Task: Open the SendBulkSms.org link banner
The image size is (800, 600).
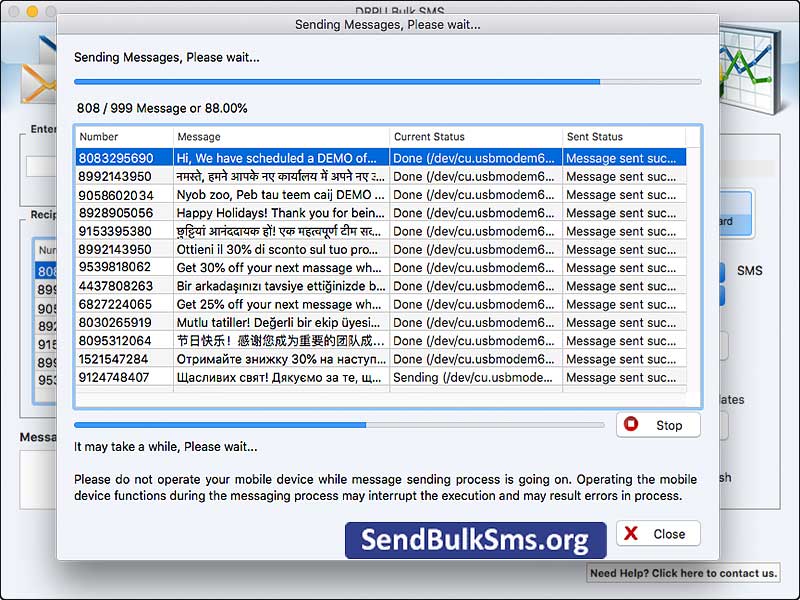Action: [x=475, y=540]
